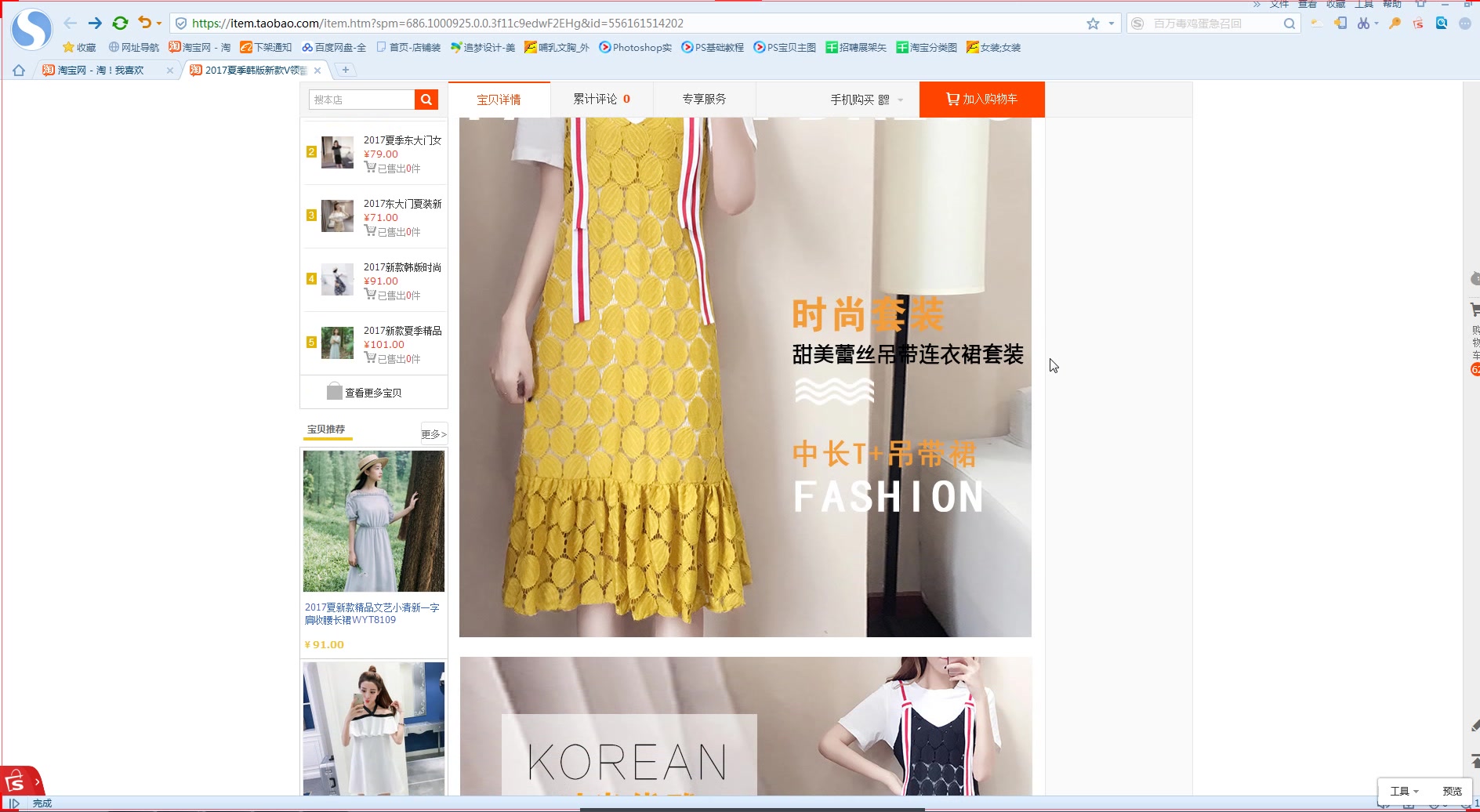Image resolution: width=1480 pixels, height=812 pixels.
Task: Open the 文件 menu
Action: [1279, 4]
